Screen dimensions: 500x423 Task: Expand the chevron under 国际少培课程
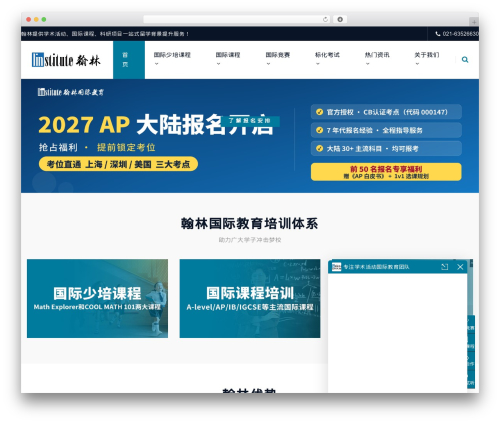pyautogui.click(x=156, y=64)
